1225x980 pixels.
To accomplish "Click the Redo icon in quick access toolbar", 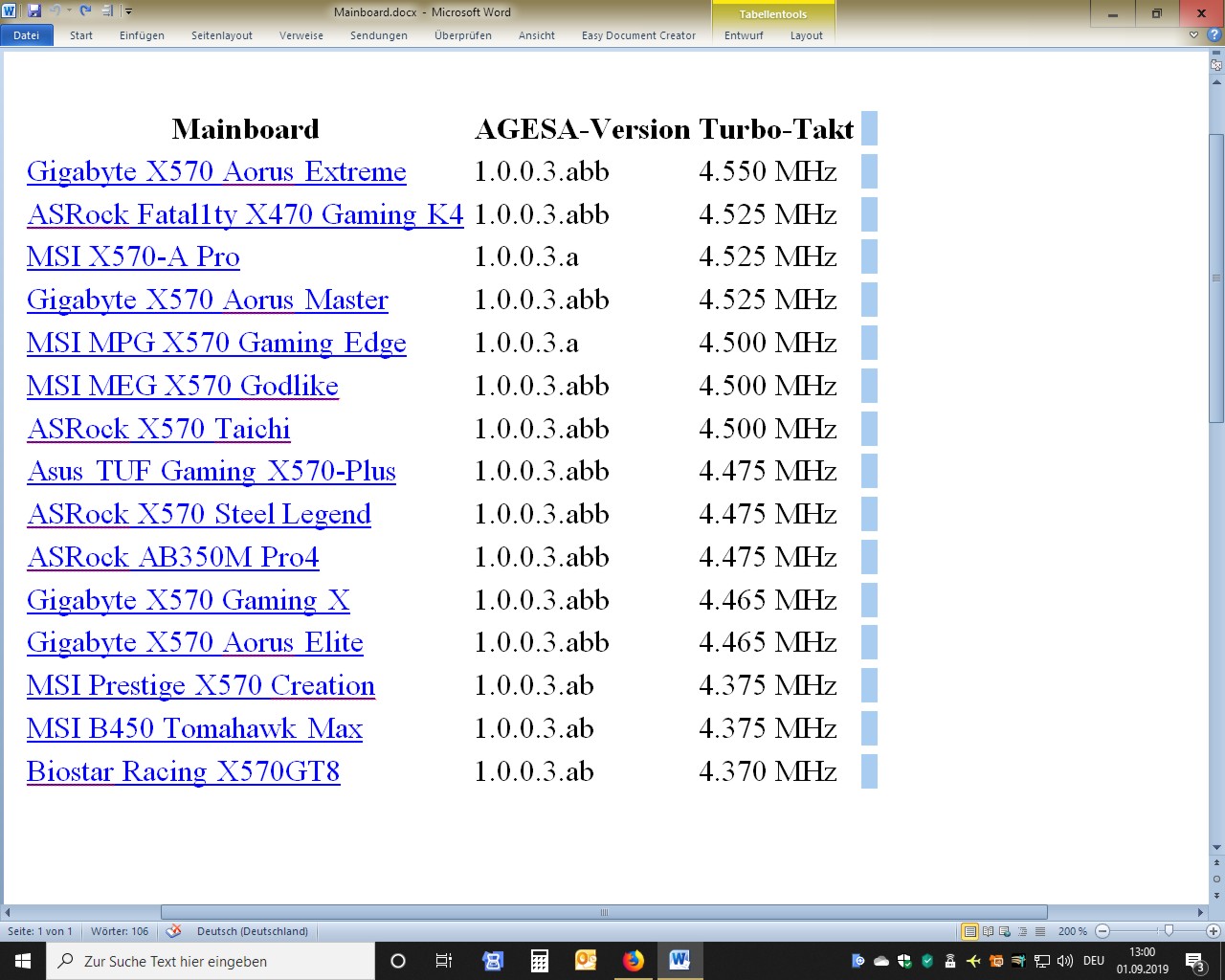I will point(85,11).
